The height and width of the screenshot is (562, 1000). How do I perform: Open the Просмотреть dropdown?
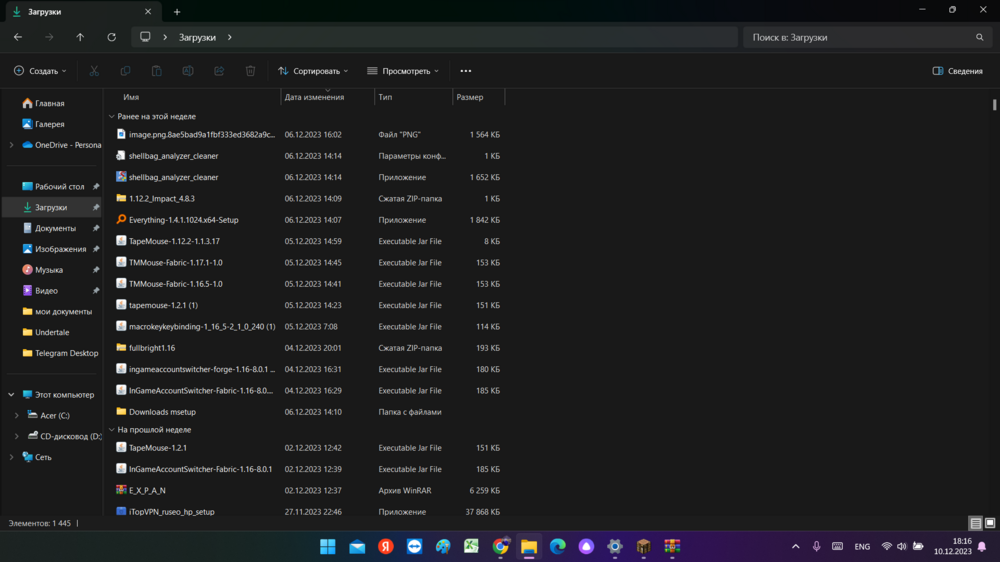[x=403, y=71]
